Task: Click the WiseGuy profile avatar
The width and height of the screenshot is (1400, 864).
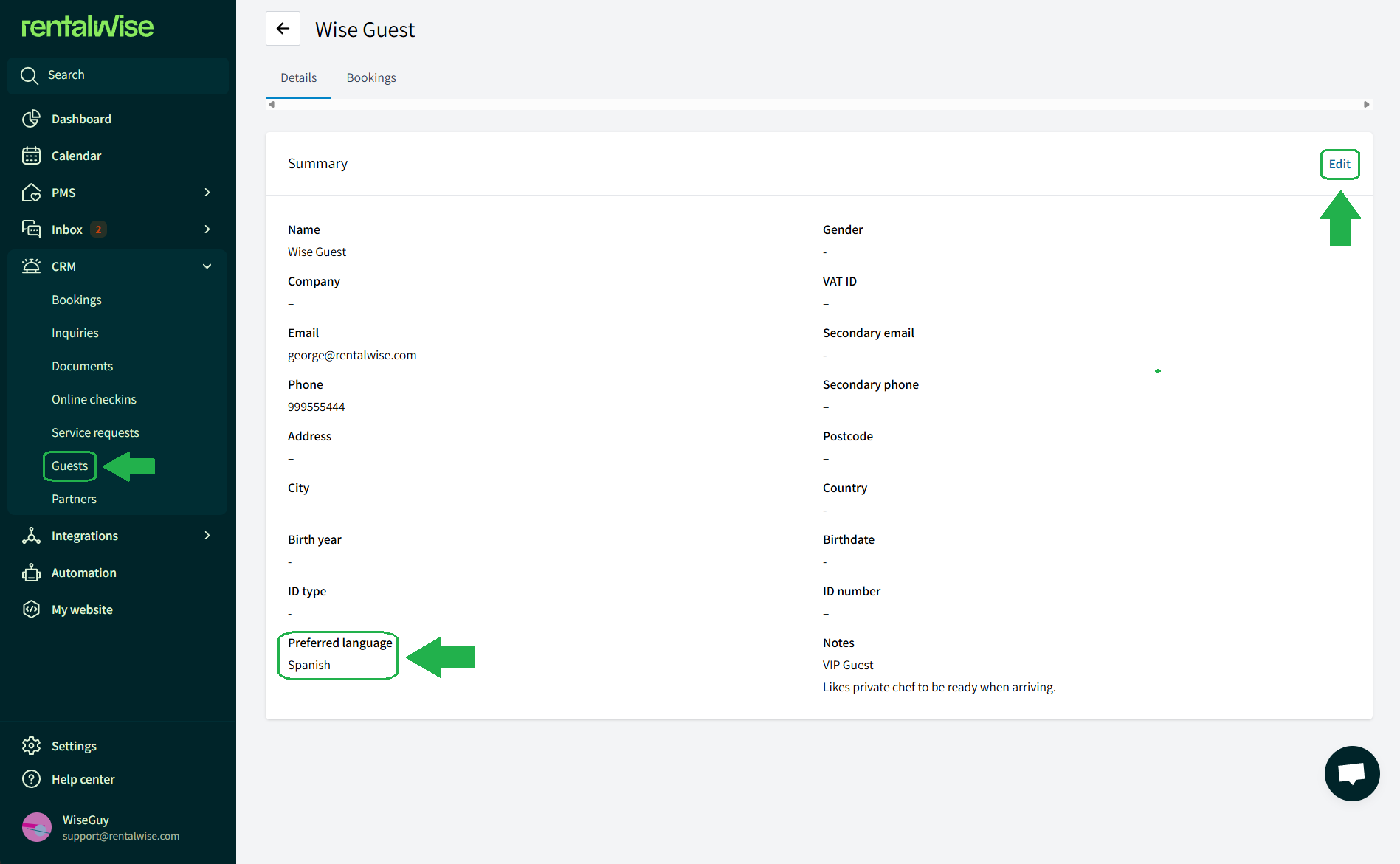Action: coord(37,827)
